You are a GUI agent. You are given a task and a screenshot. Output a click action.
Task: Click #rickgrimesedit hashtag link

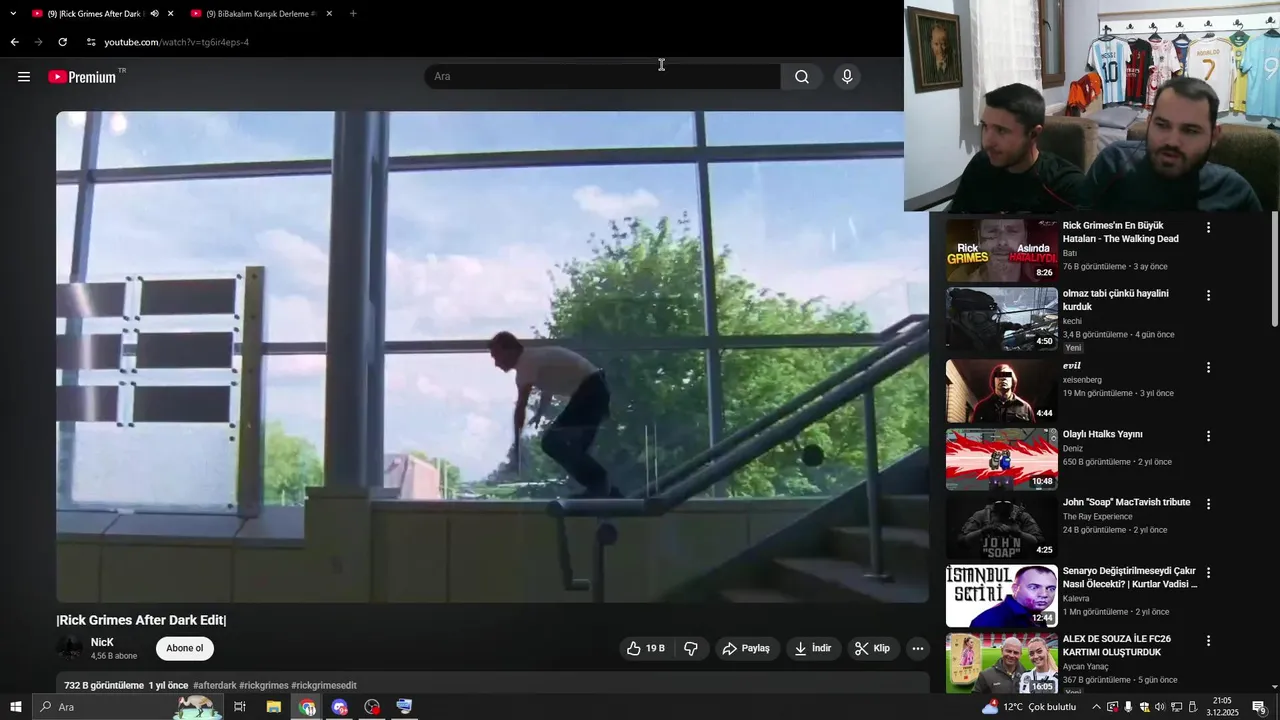pyautogui.click(x=324, y=686)
